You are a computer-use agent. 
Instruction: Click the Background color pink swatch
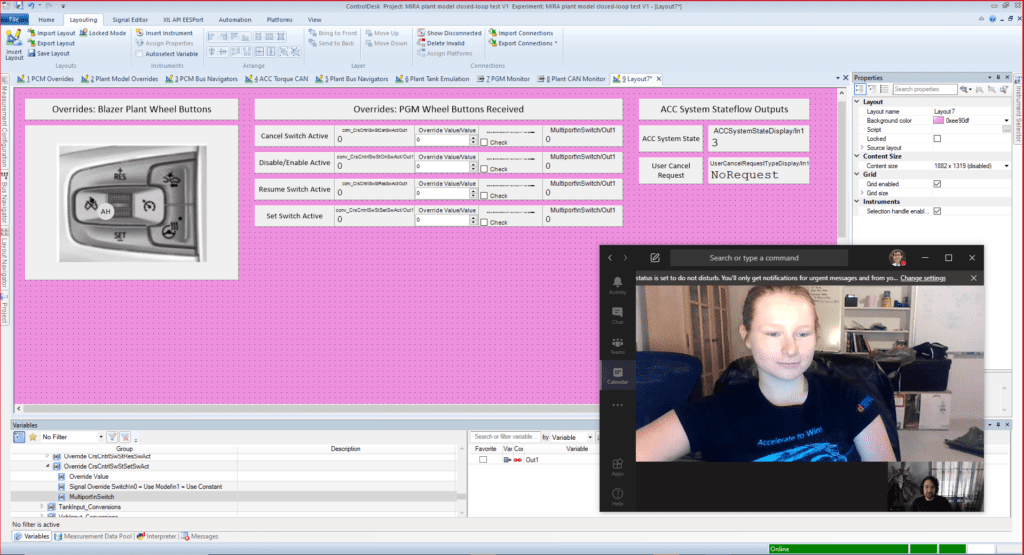937,120
